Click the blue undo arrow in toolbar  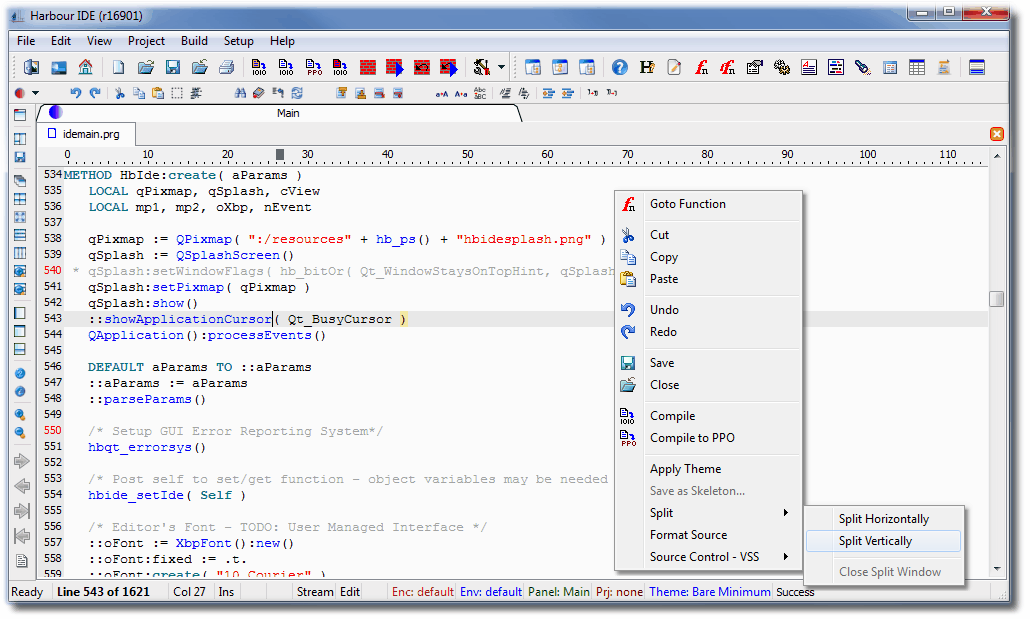(76, 93)
